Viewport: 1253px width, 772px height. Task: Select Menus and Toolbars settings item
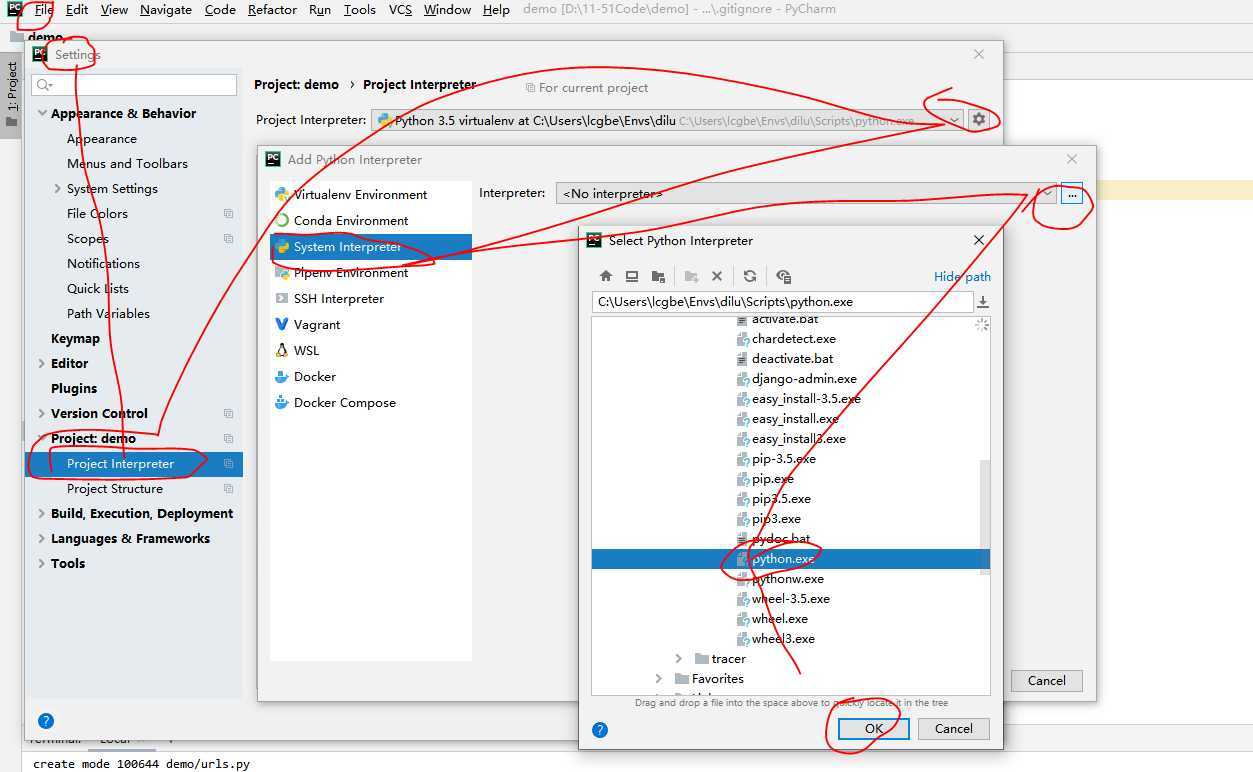tap(127, 164)
